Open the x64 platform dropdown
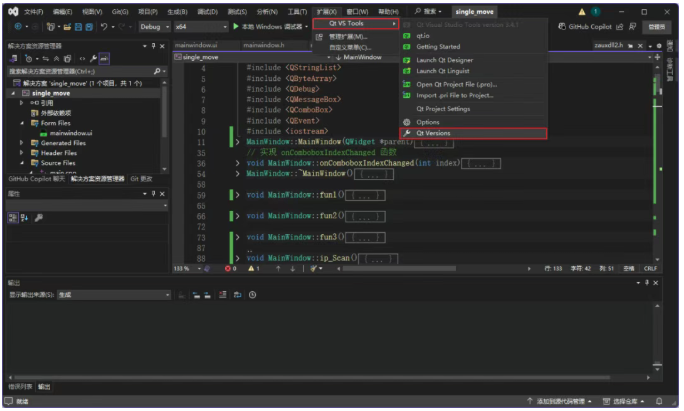Image resolution: width=684 pixels, height=411 pixels. 201,27
